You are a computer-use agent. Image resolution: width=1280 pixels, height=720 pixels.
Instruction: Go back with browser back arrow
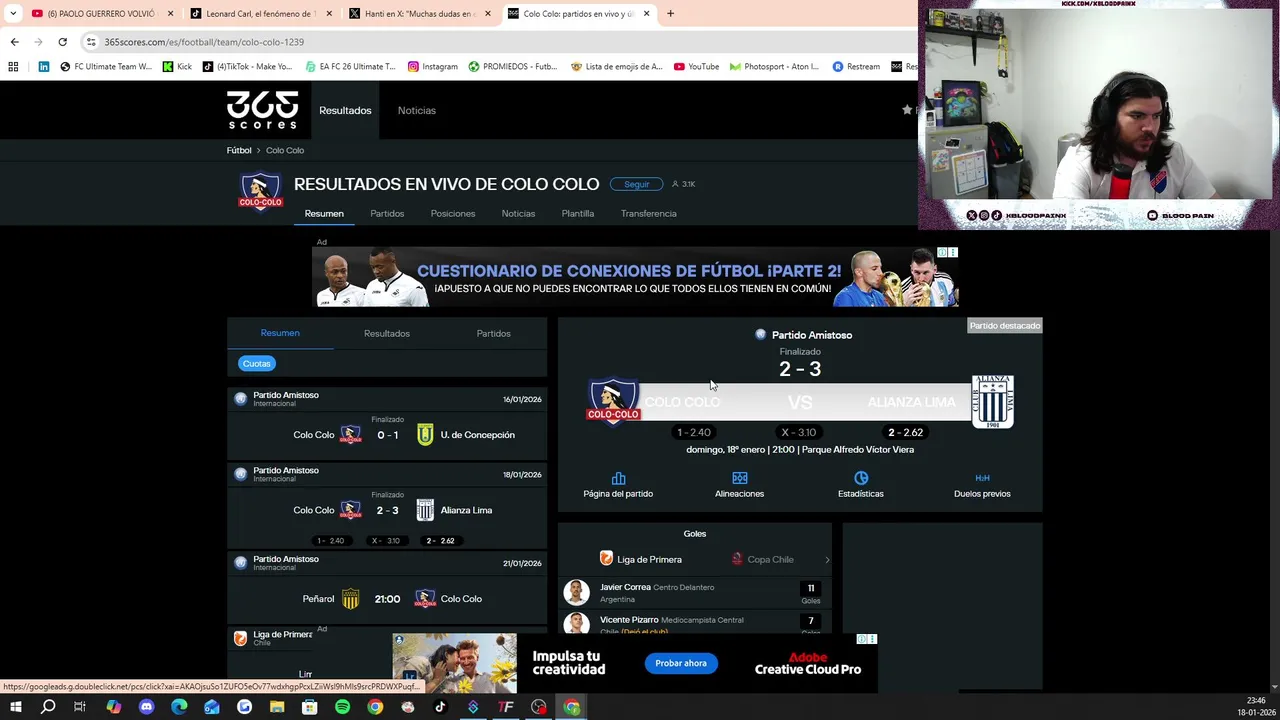(14, 42)
